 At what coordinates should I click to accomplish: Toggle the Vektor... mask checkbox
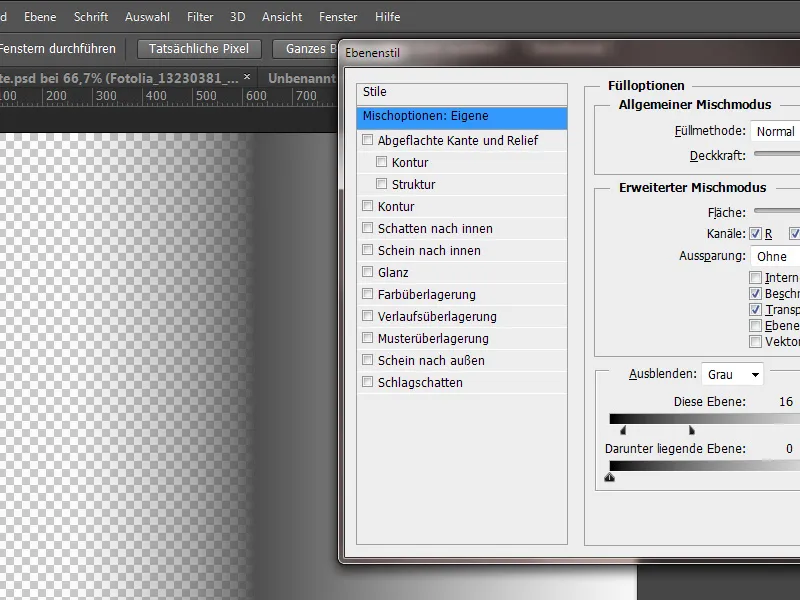click(755, 341)
